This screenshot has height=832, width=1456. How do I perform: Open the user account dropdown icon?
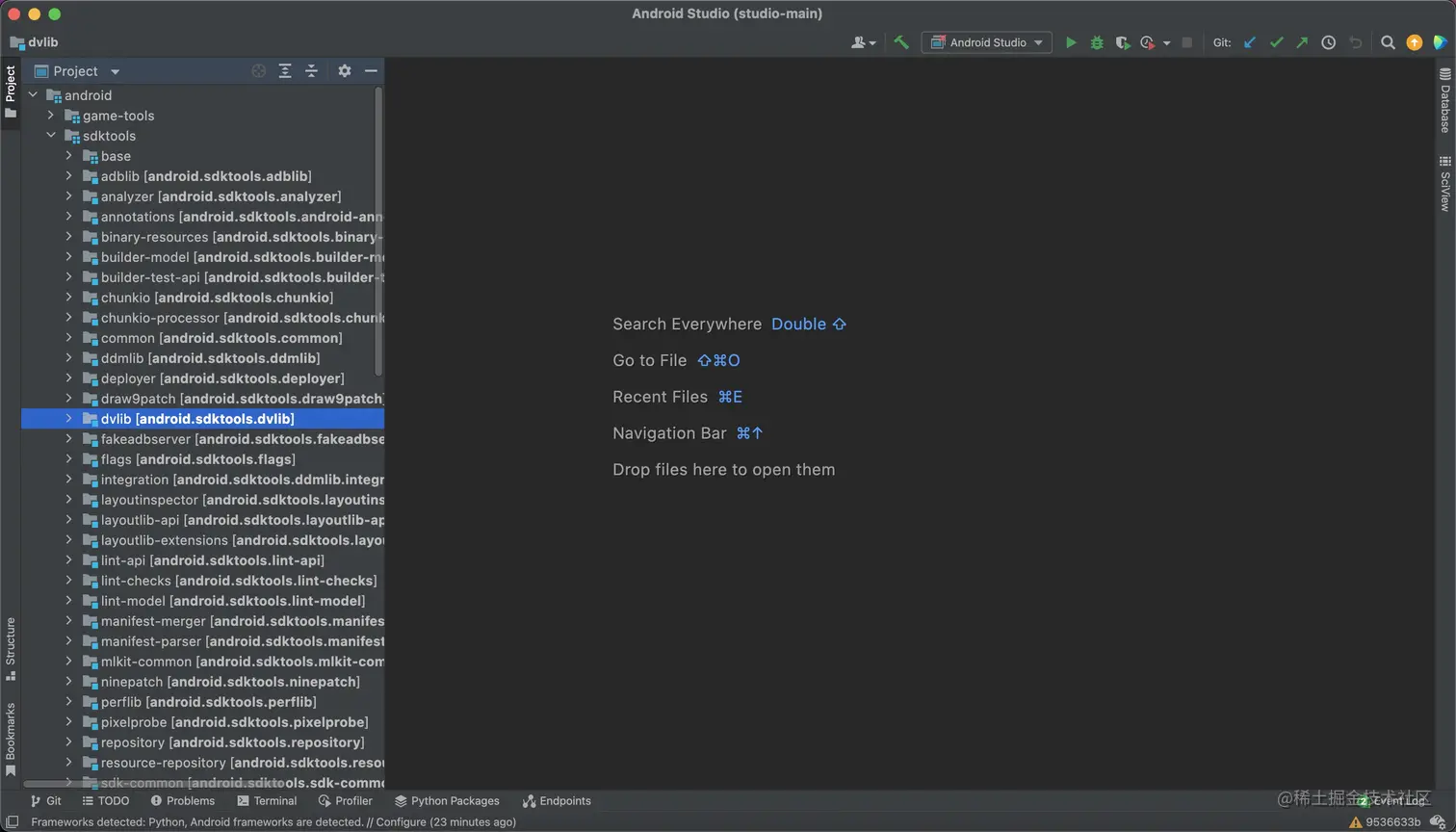[x=864, y=42]
